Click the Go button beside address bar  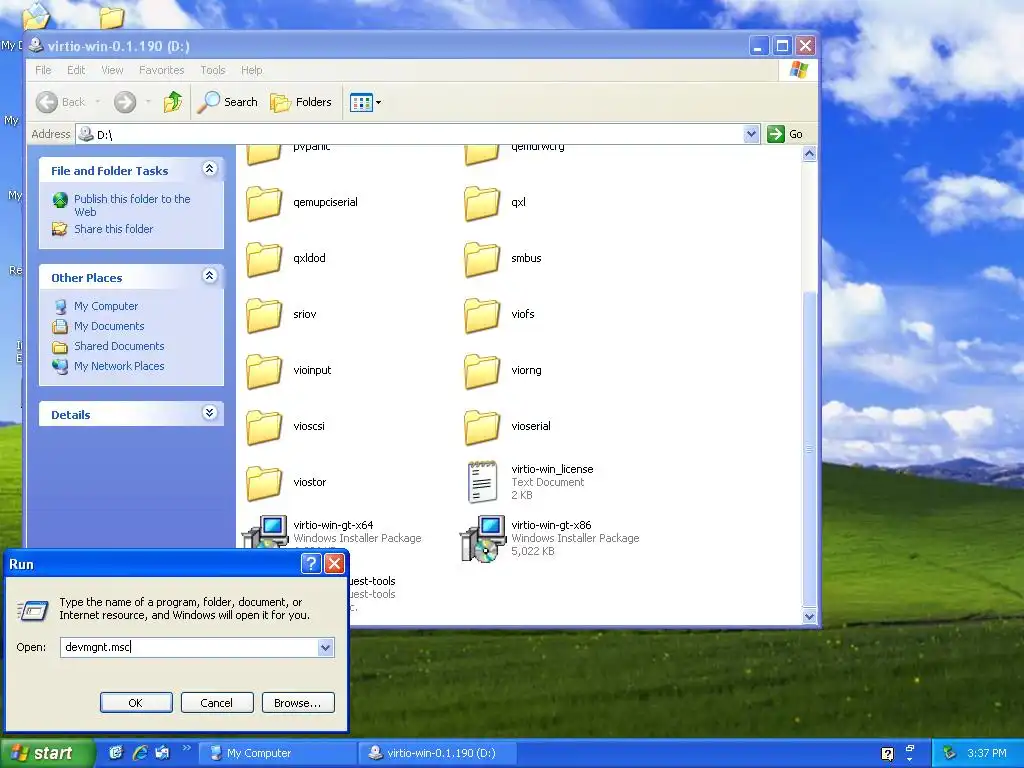(786, 134)
